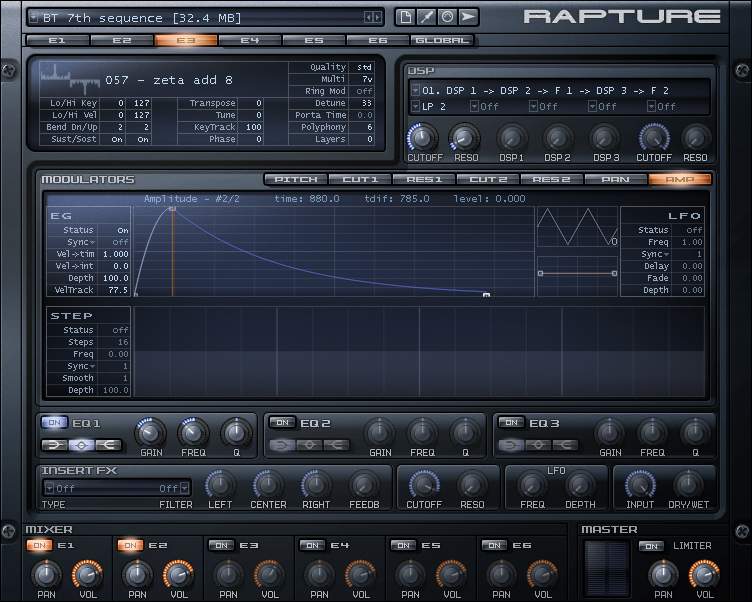Select the RES 1 modulator tab
Viewport: 752px width, 602px height.
coord(424,179)
